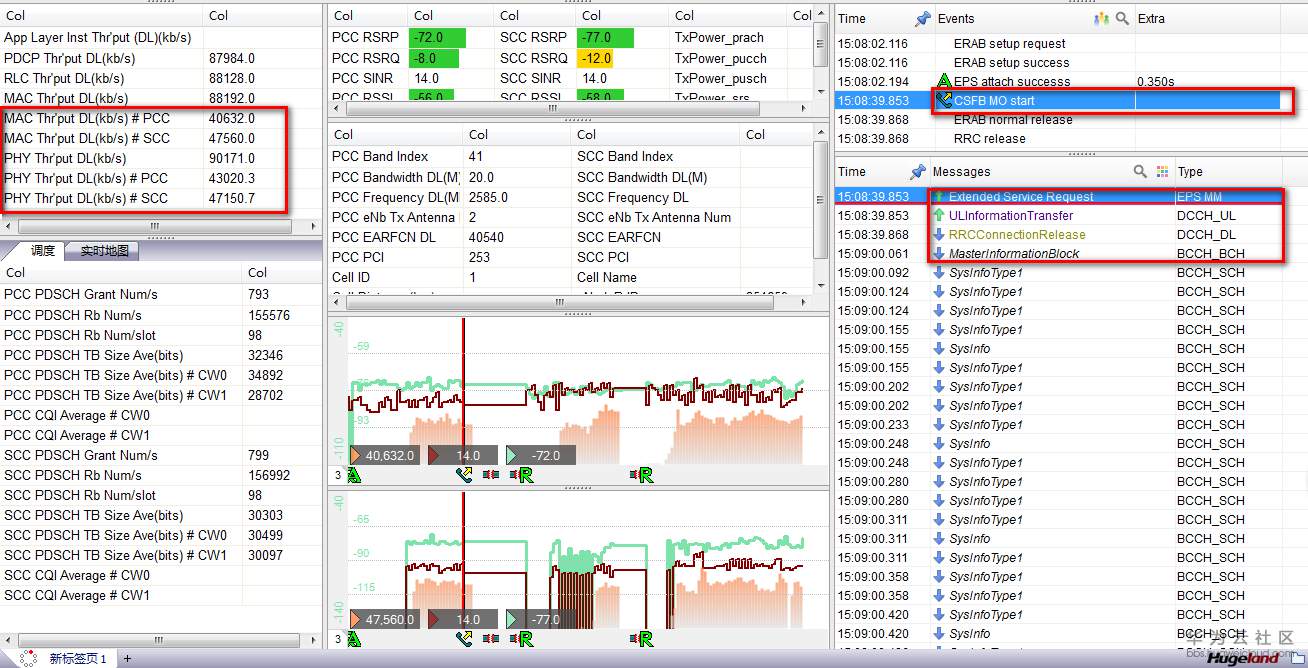Switch to the 实时地图 tab

[104, 251]
